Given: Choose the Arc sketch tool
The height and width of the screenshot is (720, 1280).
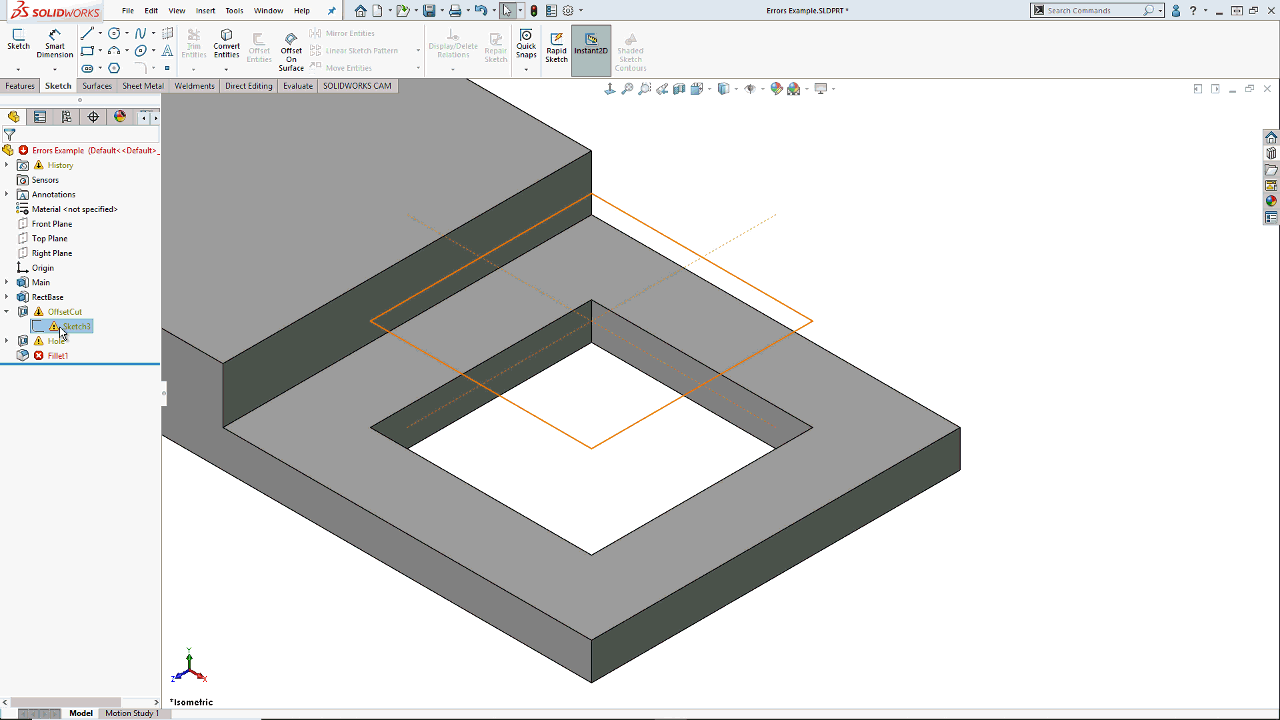Looking at the screenshot, I should click(x=114, y=51).
